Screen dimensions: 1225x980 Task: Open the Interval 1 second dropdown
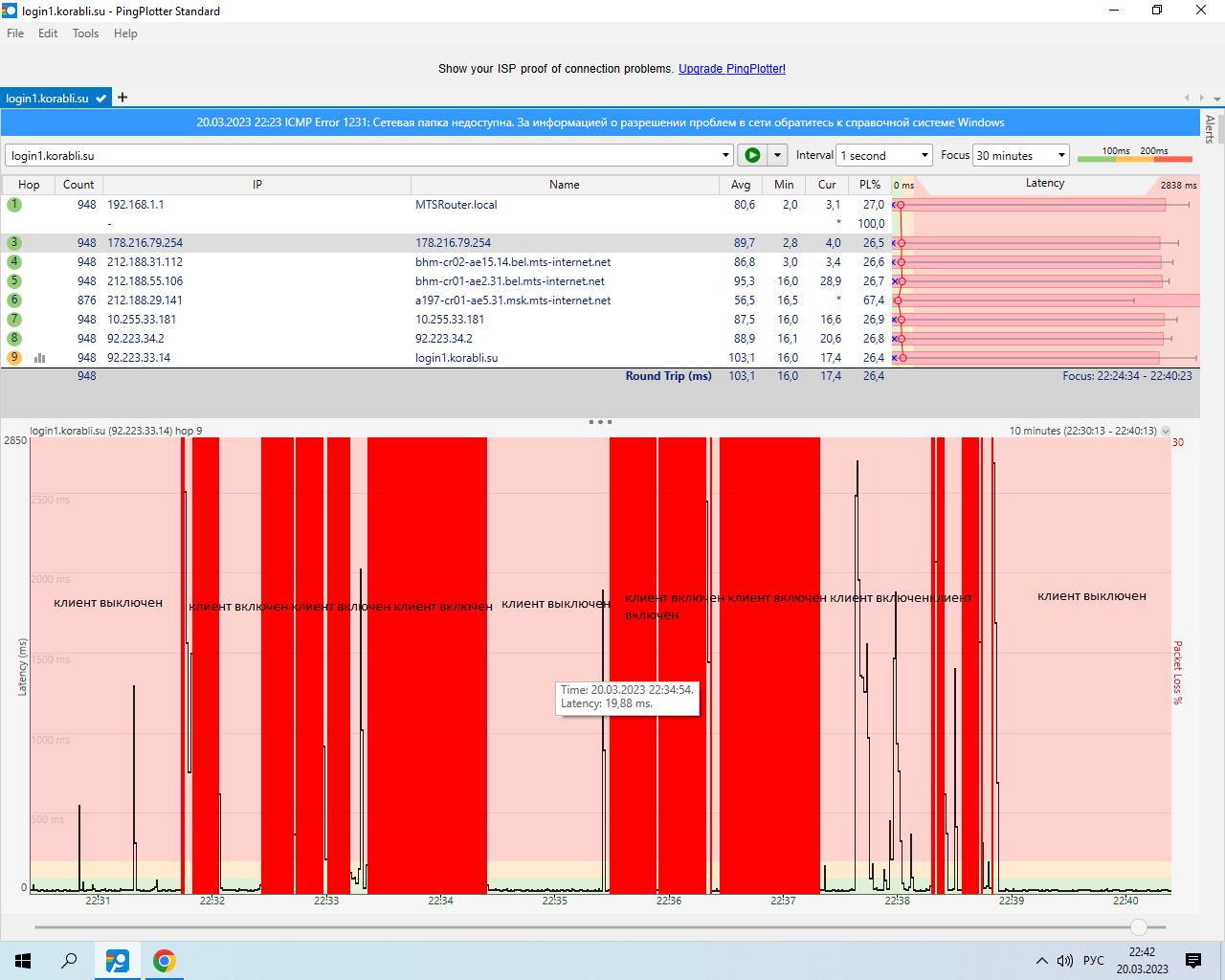click(x=884, y=155)
